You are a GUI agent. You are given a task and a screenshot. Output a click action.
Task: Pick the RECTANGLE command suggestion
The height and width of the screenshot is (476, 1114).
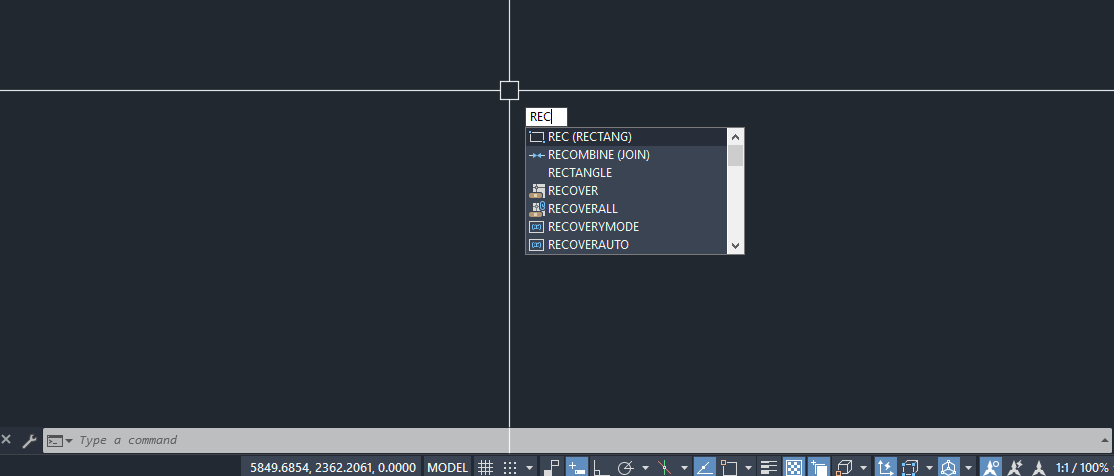pyautogui.click(x=627, y=173)
